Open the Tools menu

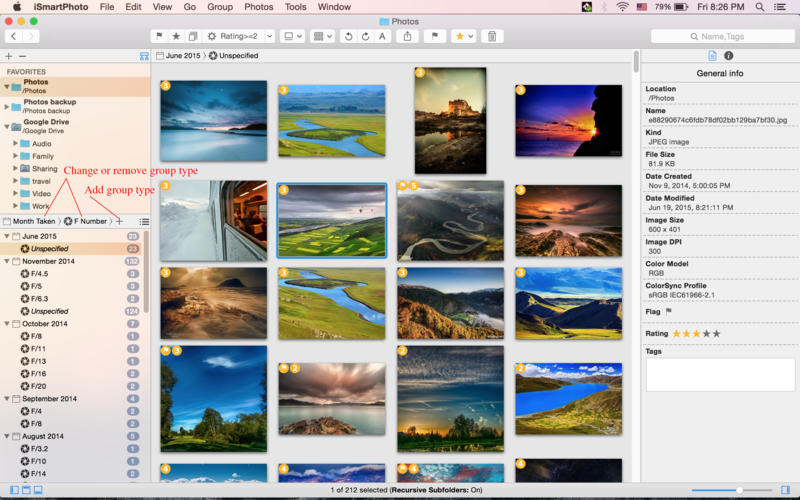point(295,7)
